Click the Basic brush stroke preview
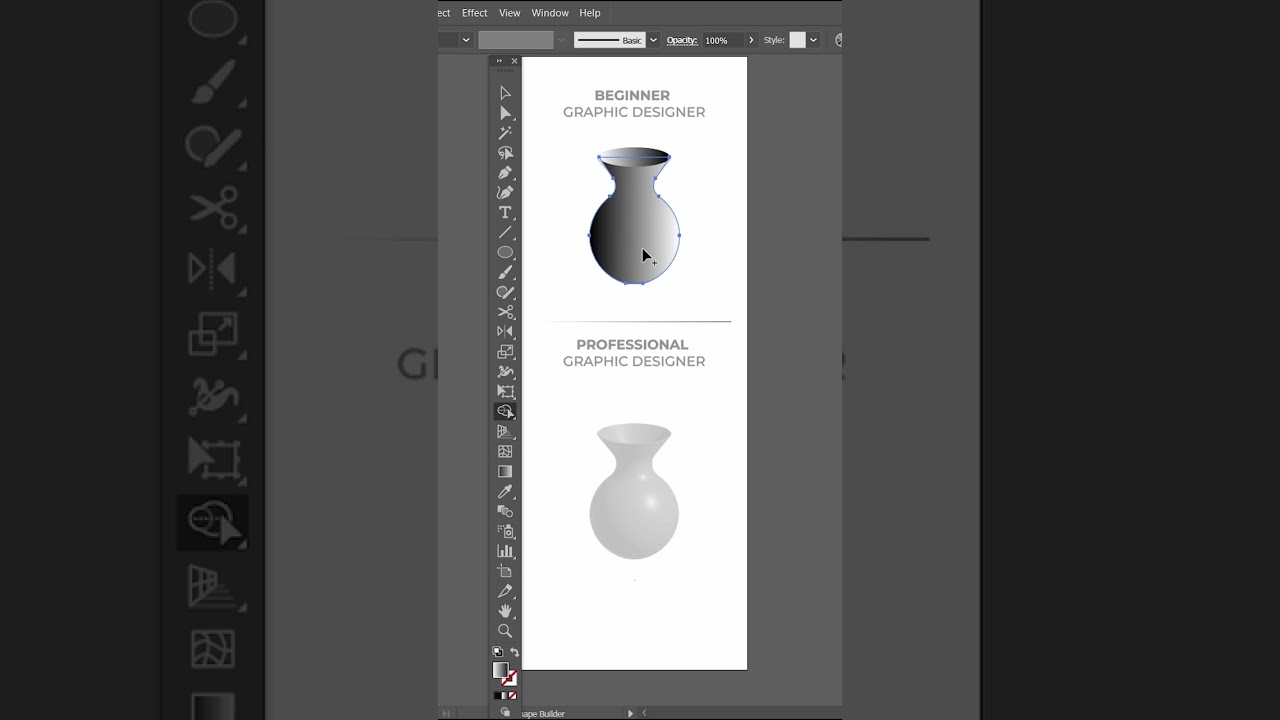The height and width of the screenshot is (720, 1280). click(x=610, y=40)
